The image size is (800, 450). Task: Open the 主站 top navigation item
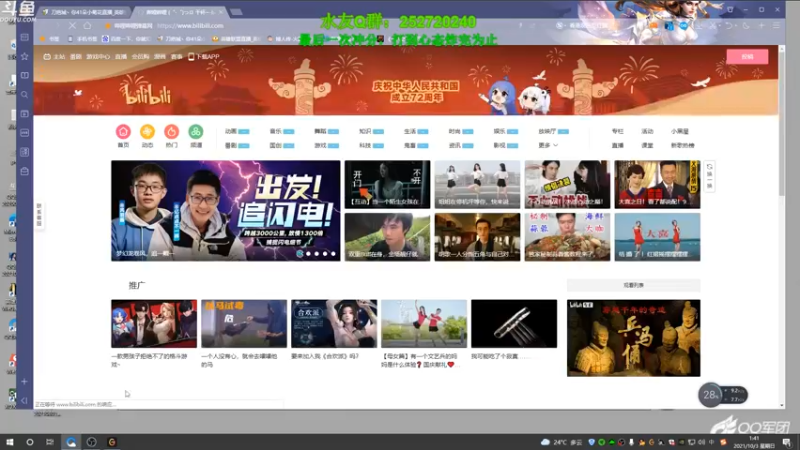(54, 57)
